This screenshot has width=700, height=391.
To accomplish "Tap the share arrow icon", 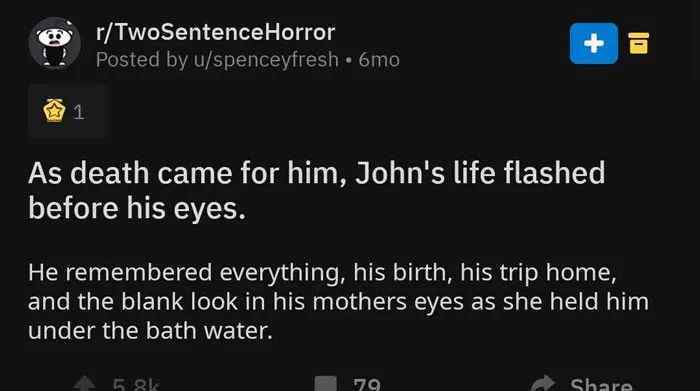I will tap(542, 384).
